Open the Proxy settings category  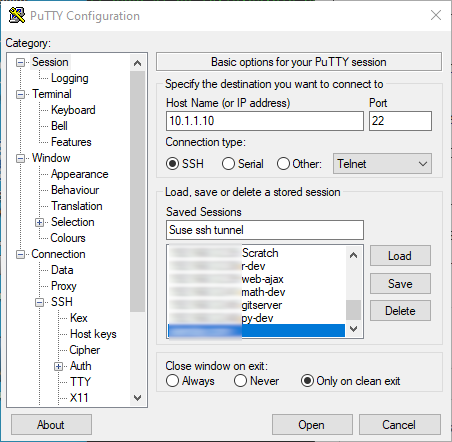click(x=64, y=286)
